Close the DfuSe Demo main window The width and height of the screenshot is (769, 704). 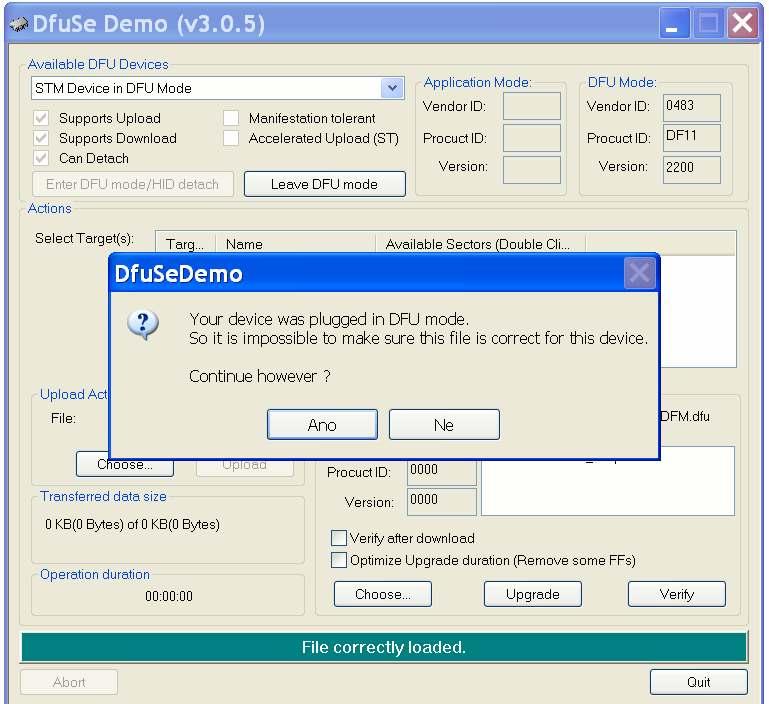(x=743, y=23)
